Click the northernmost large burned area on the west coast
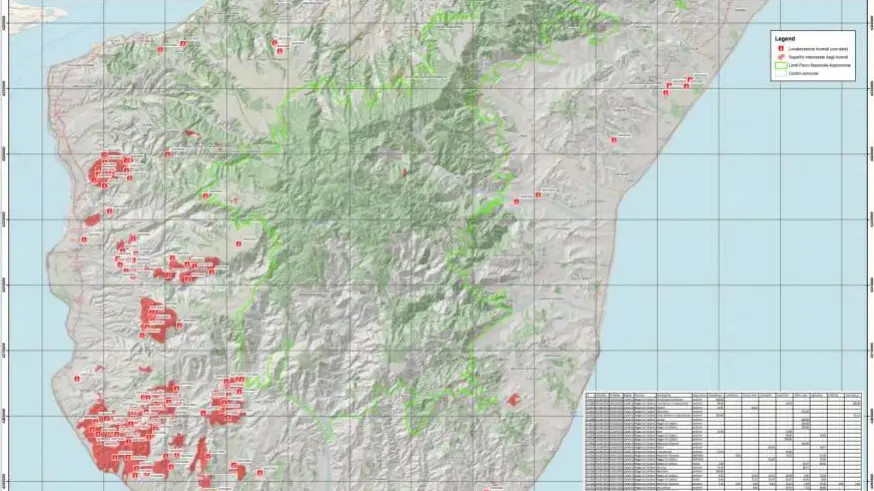 (110, 168)
